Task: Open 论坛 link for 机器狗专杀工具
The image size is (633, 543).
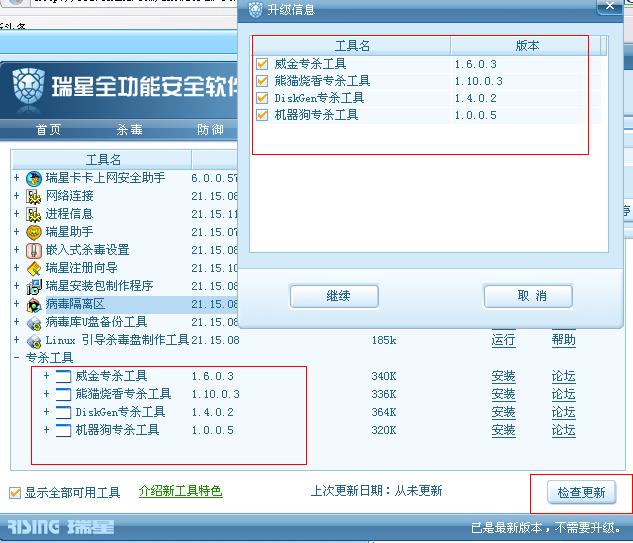Action: pos(564,430)
